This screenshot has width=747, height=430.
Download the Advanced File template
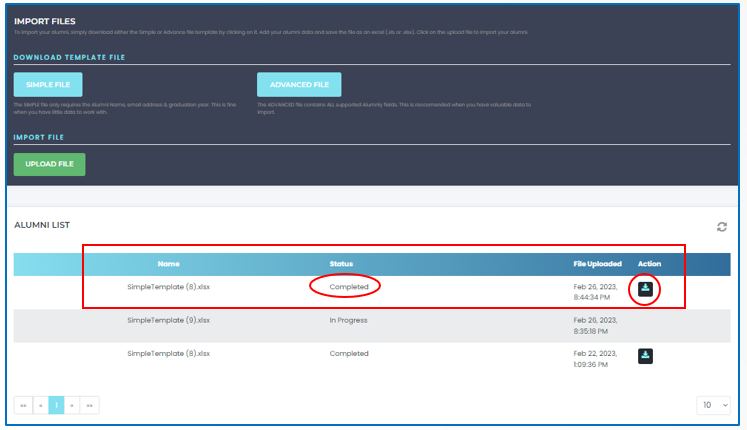click(299, 85)
